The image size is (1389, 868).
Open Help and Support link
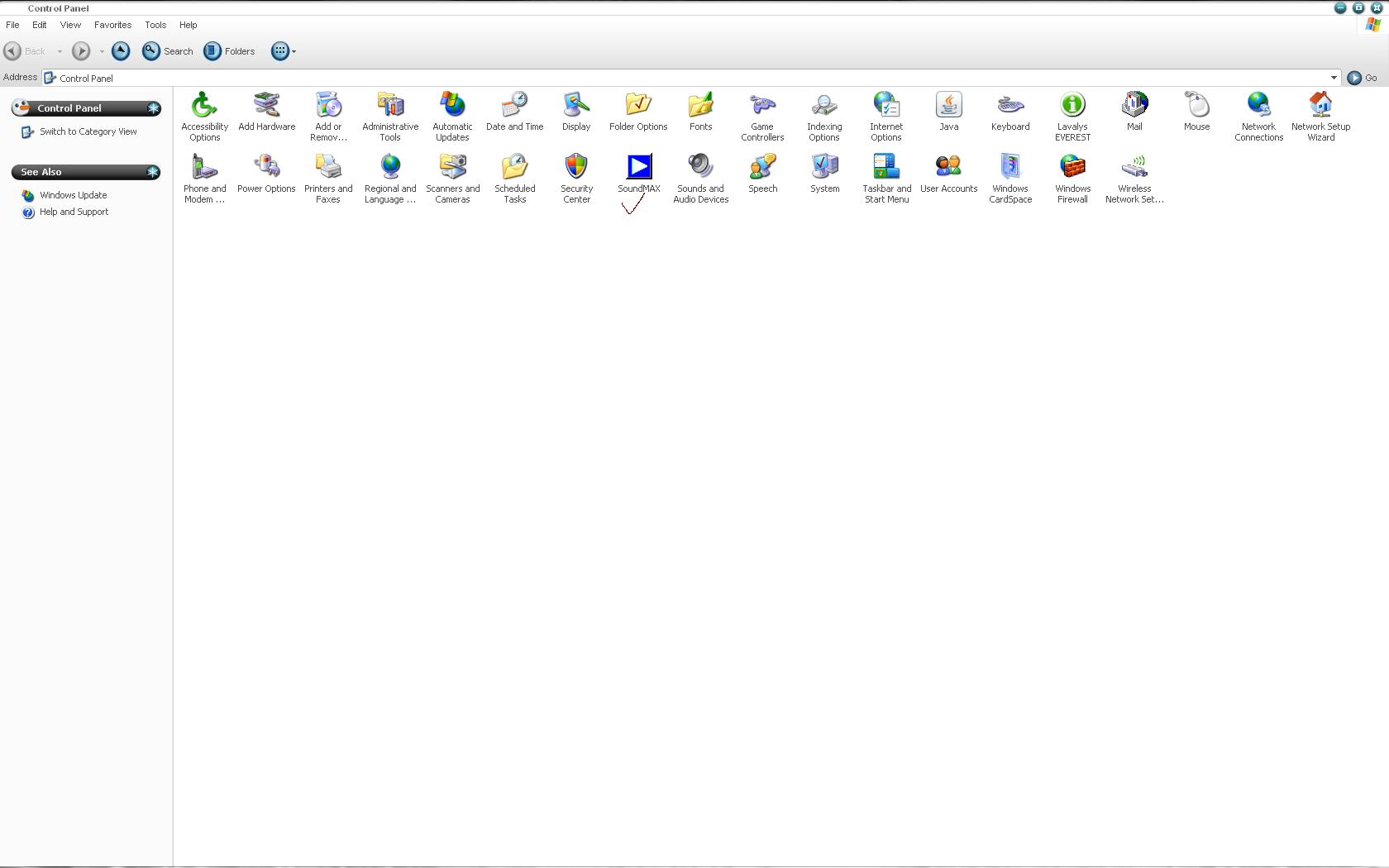74,212
